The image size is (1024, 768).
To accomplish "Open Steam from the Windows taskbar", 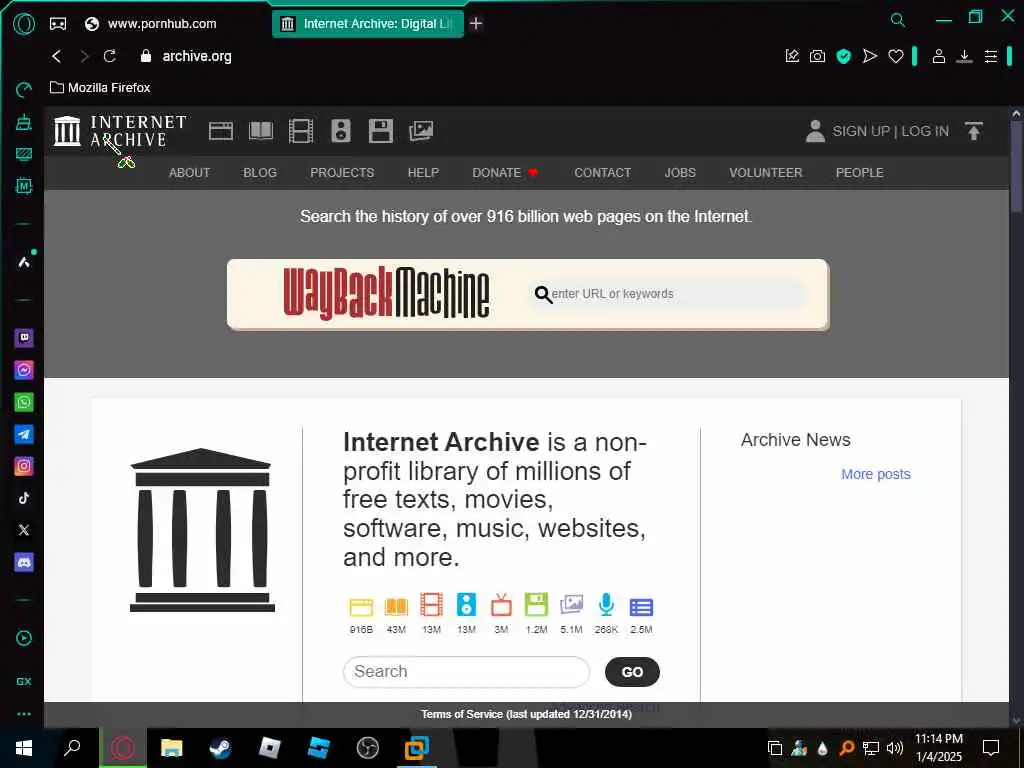I will [220, 748].
